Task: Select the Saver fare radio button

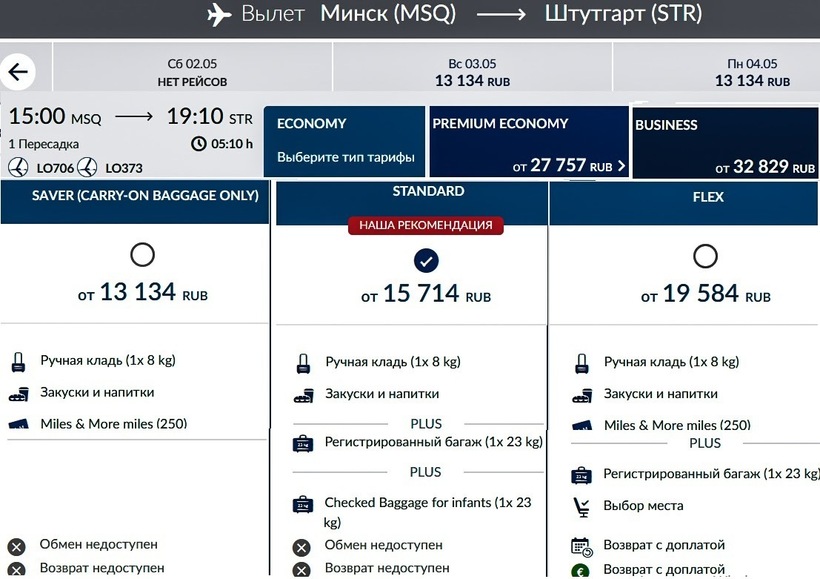Action: click(142, 255)
